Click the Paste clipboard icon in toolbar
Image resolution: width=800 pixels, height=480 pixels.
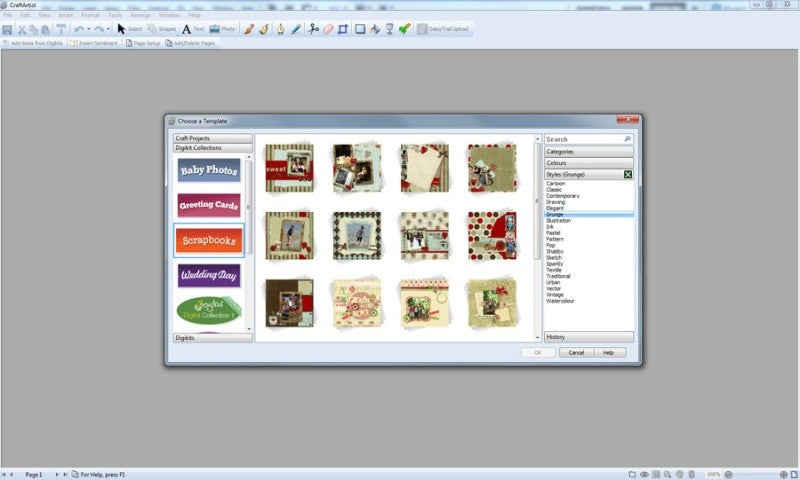point(45,30)
